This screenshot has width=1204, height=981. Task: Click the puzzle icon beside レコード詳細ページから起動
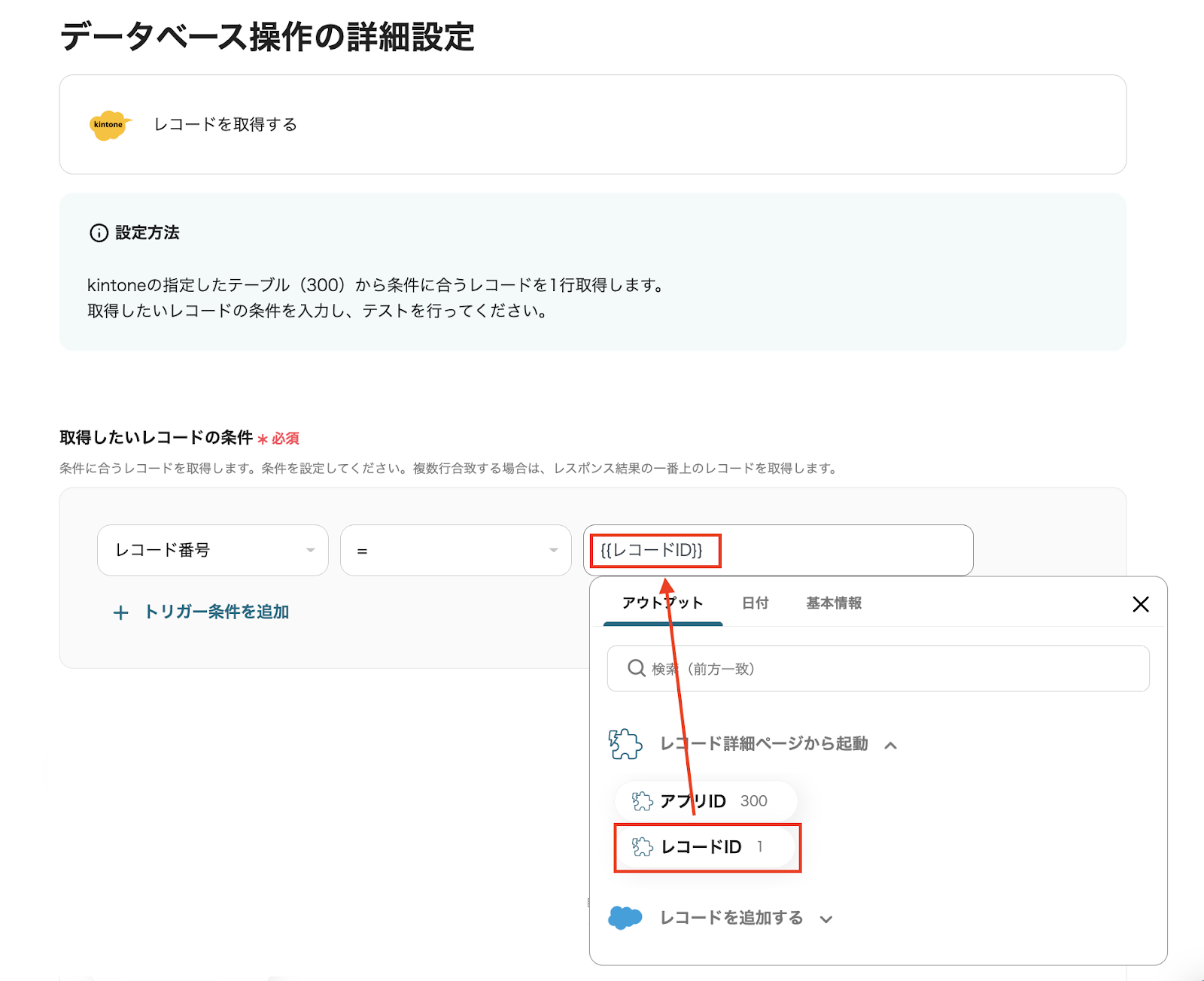(x=625, y=744)
